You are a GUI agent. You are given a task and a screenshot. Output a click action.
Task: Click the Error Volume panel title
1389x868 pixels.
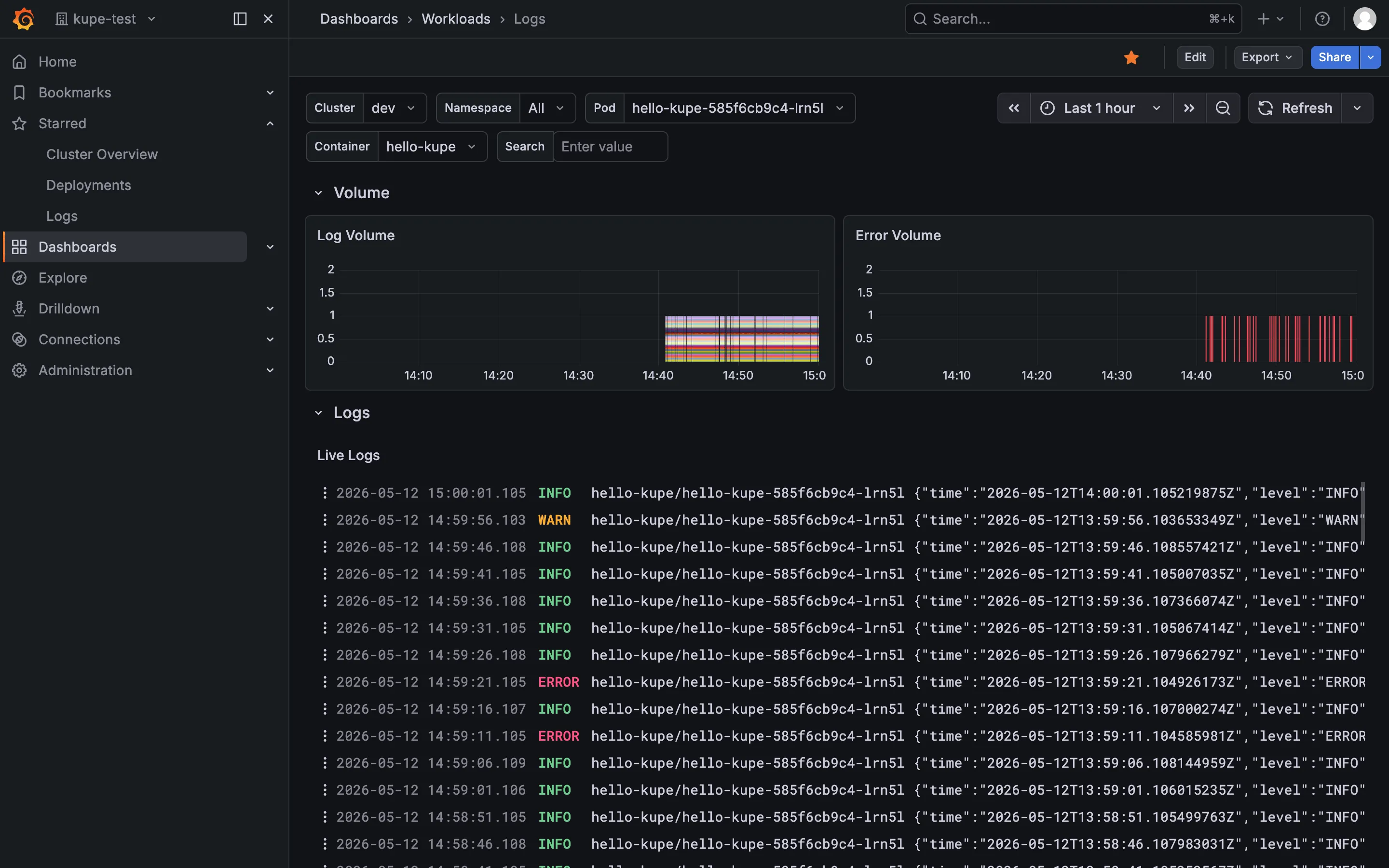[898, 235]
